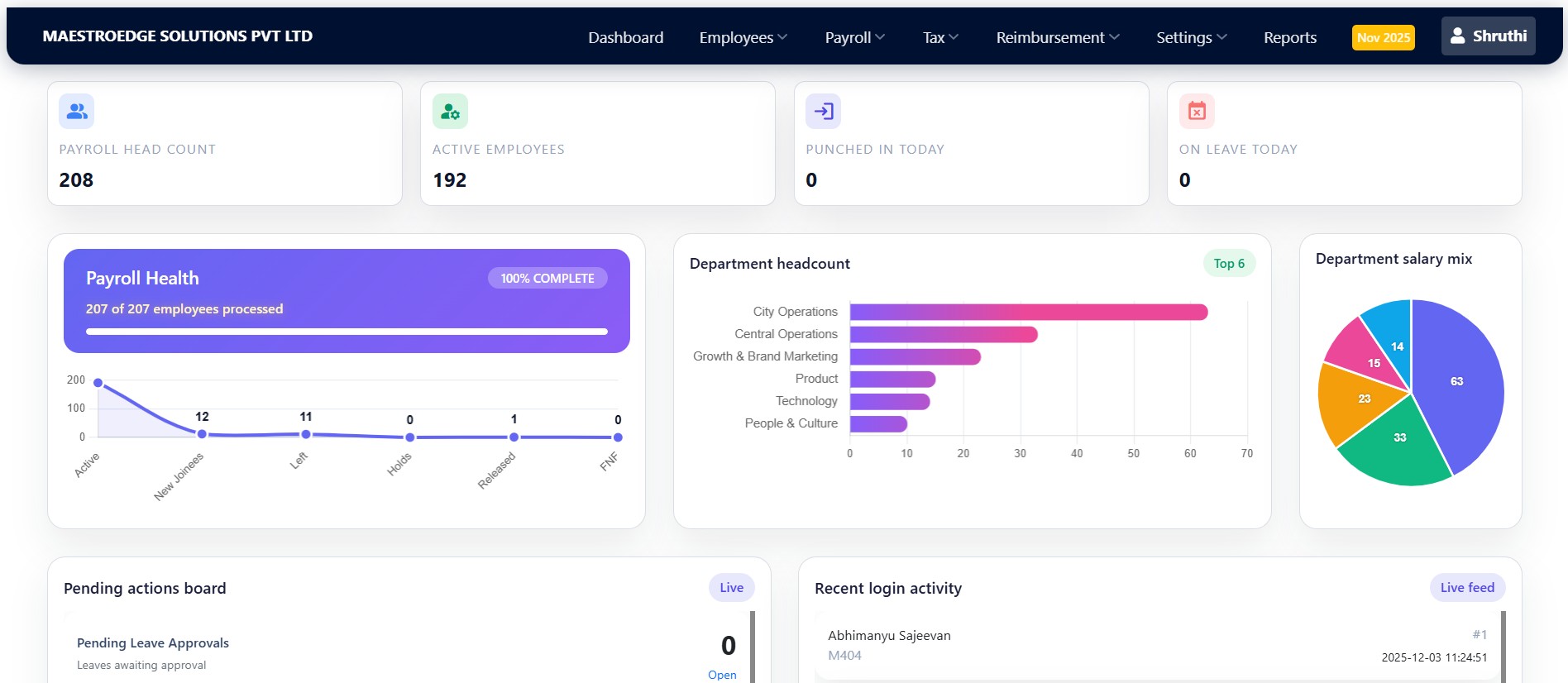Screen dimensions: 1568x683
Task: Click the Nov 2025 period badge
Action: point(1383,38)
